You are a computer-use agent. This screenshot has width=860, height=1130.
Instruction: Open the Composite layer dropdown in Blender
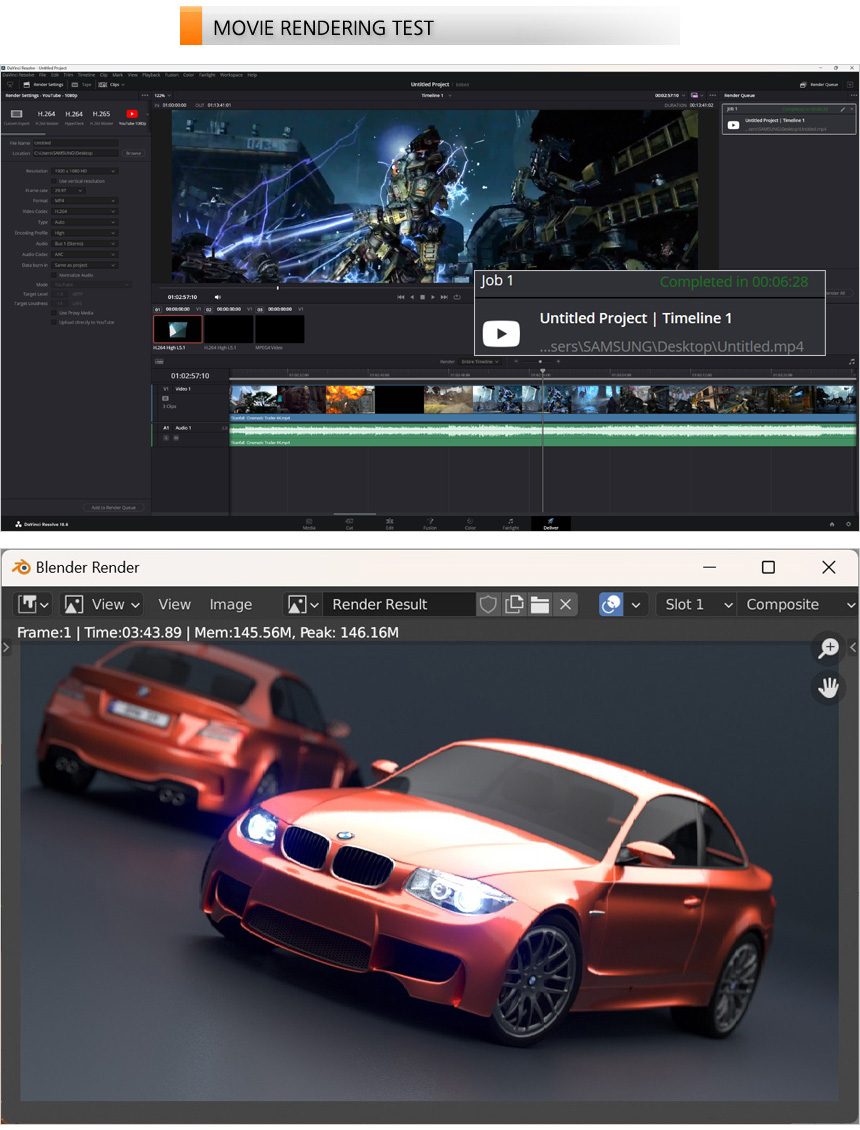(799, 605)
